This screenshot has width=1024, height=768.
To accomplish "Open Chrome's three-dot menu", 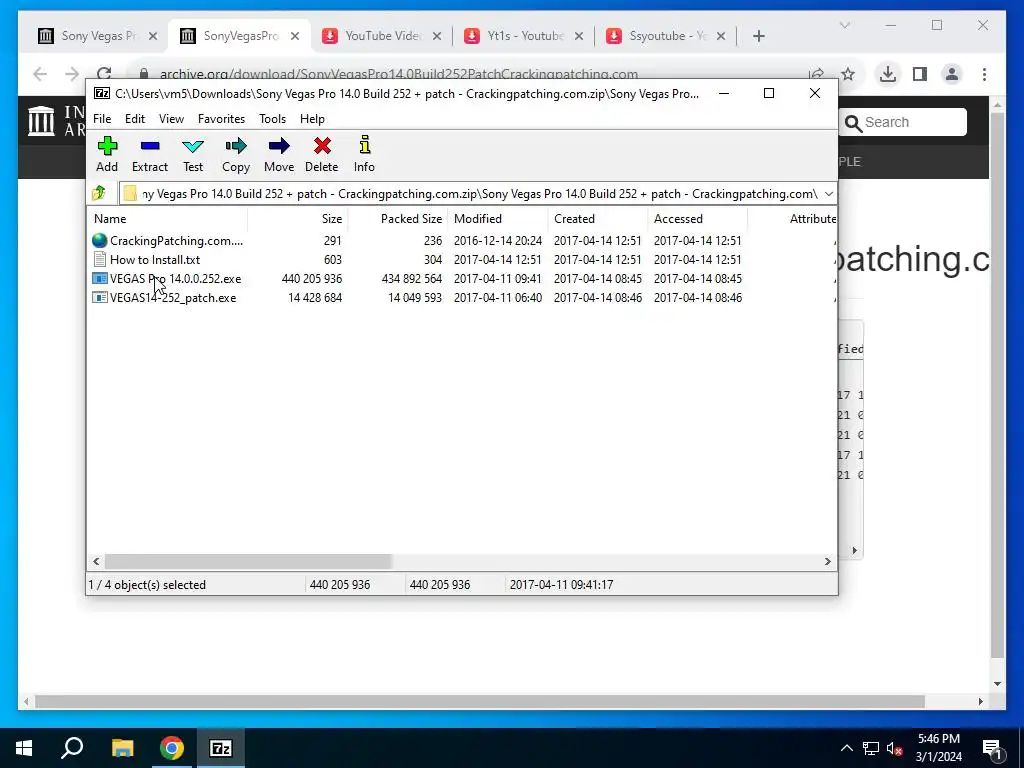I will (984, 74).
